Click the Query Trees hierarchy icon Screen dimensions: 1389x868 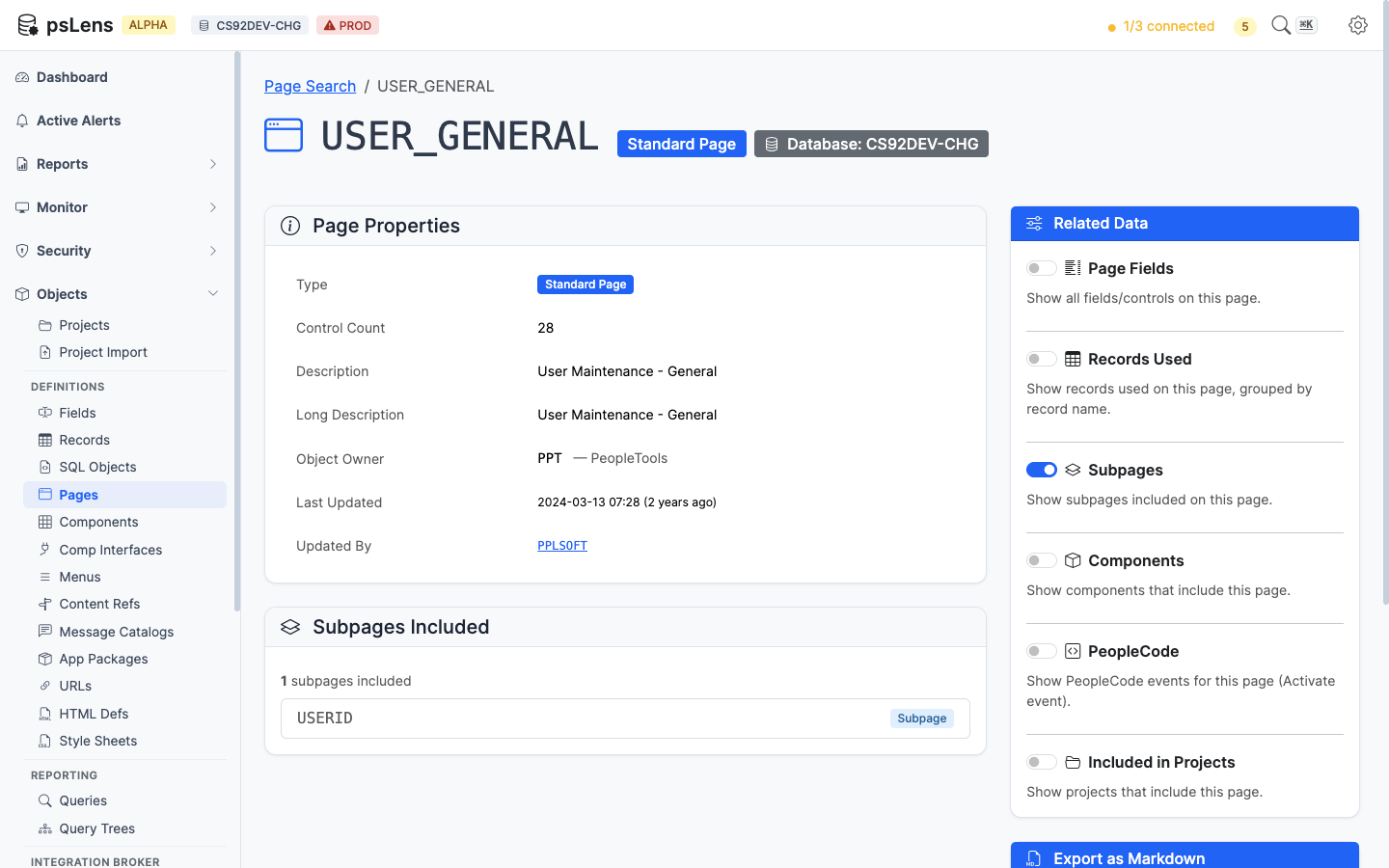click(x=45, y=828)
